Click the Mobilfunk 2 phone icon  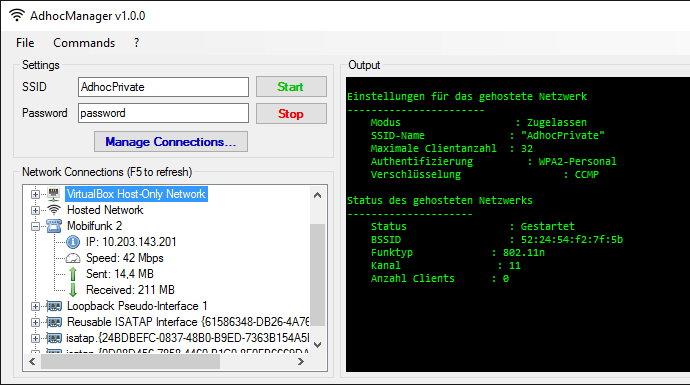click(54, 226)
